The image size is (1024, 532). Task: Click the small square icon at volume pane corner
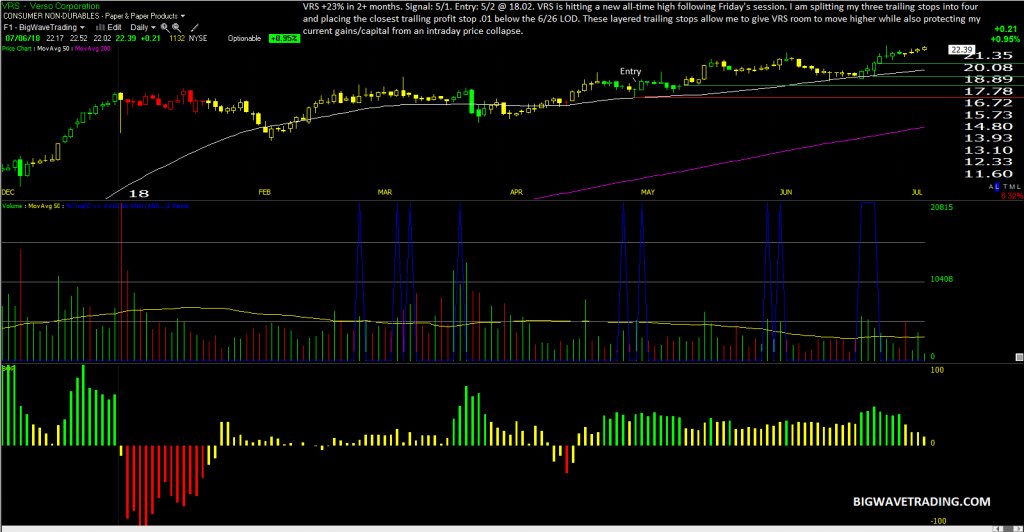1019,357
